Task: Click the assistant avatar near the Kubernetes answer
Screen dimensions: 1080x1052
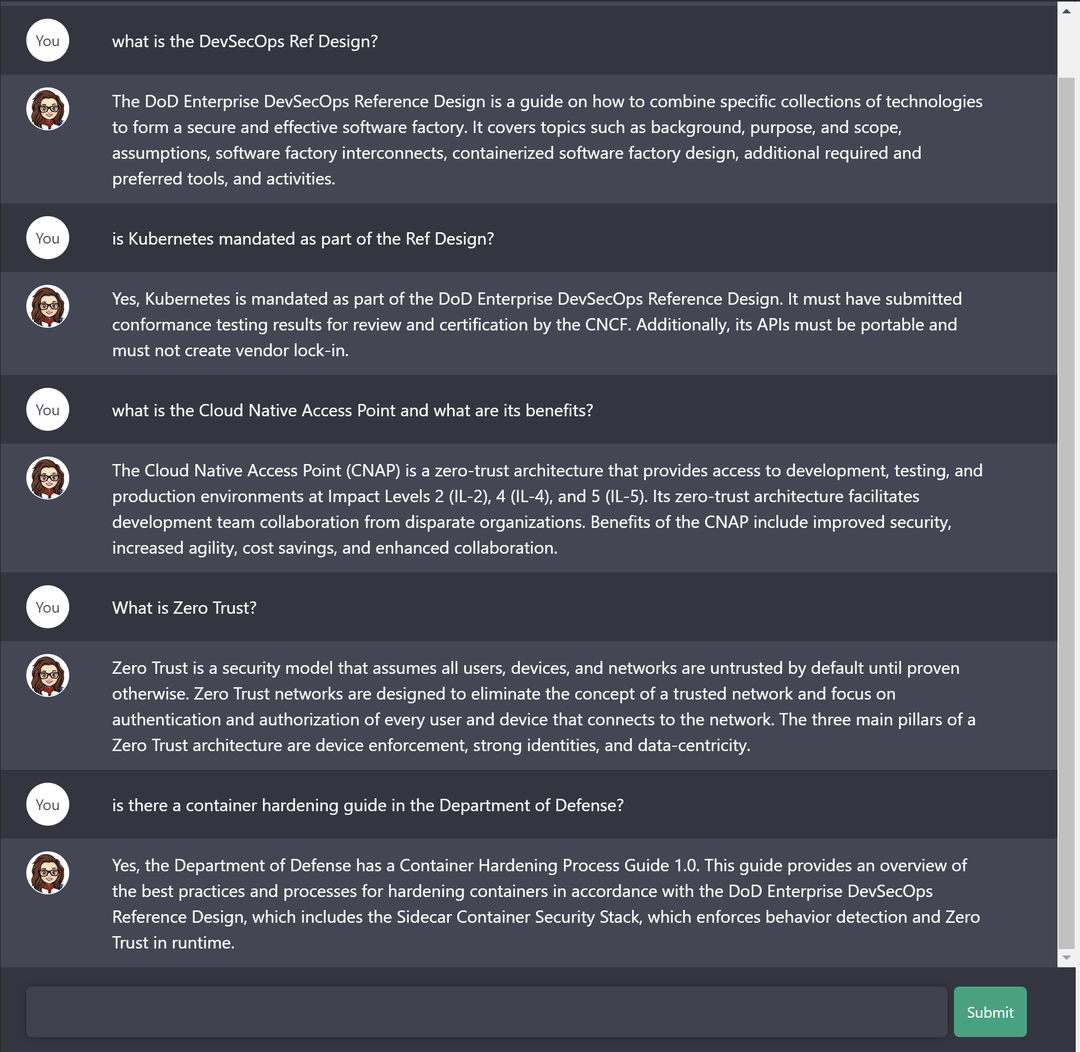Action: pos(47,306)
